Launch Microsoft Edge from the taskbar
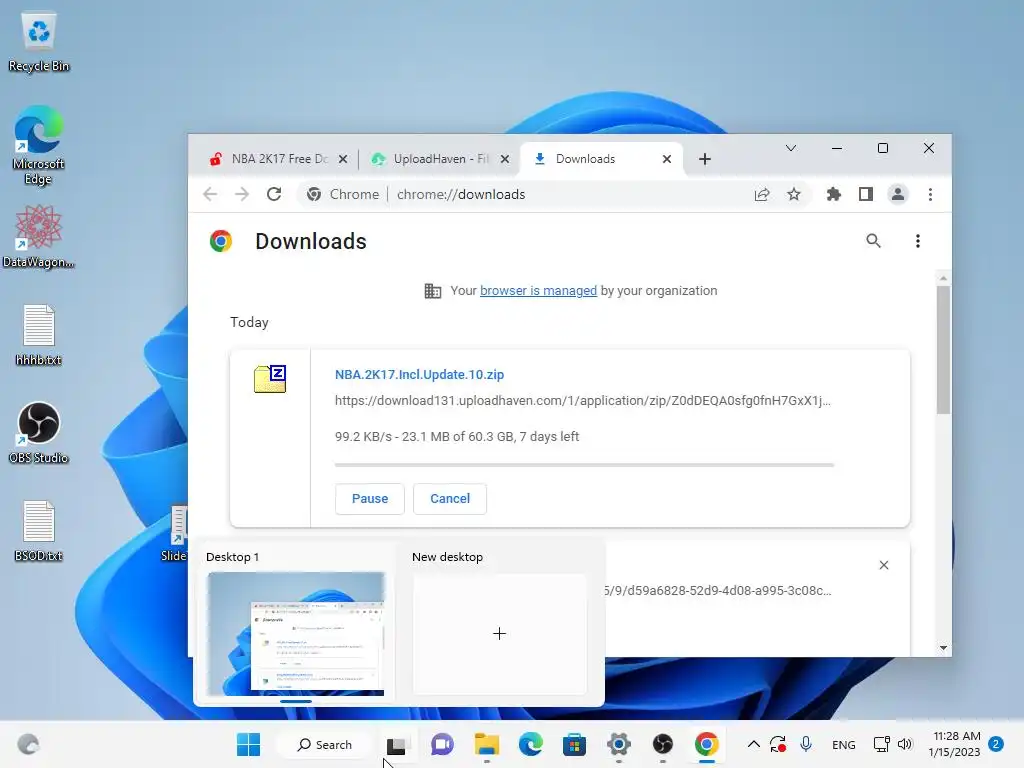The width and height of the screenshot is (1024, 768). (530, 744)
